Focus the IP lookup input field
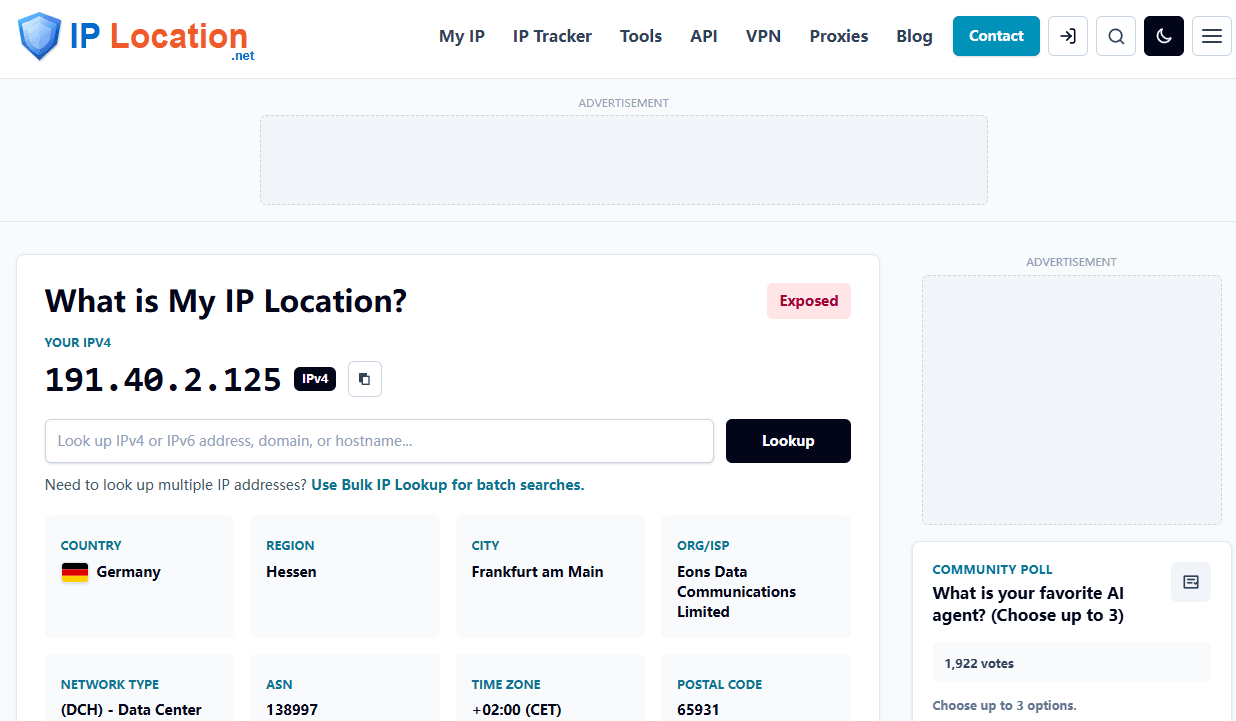Viewport: 1236px width, 721px height. [379, 441]
